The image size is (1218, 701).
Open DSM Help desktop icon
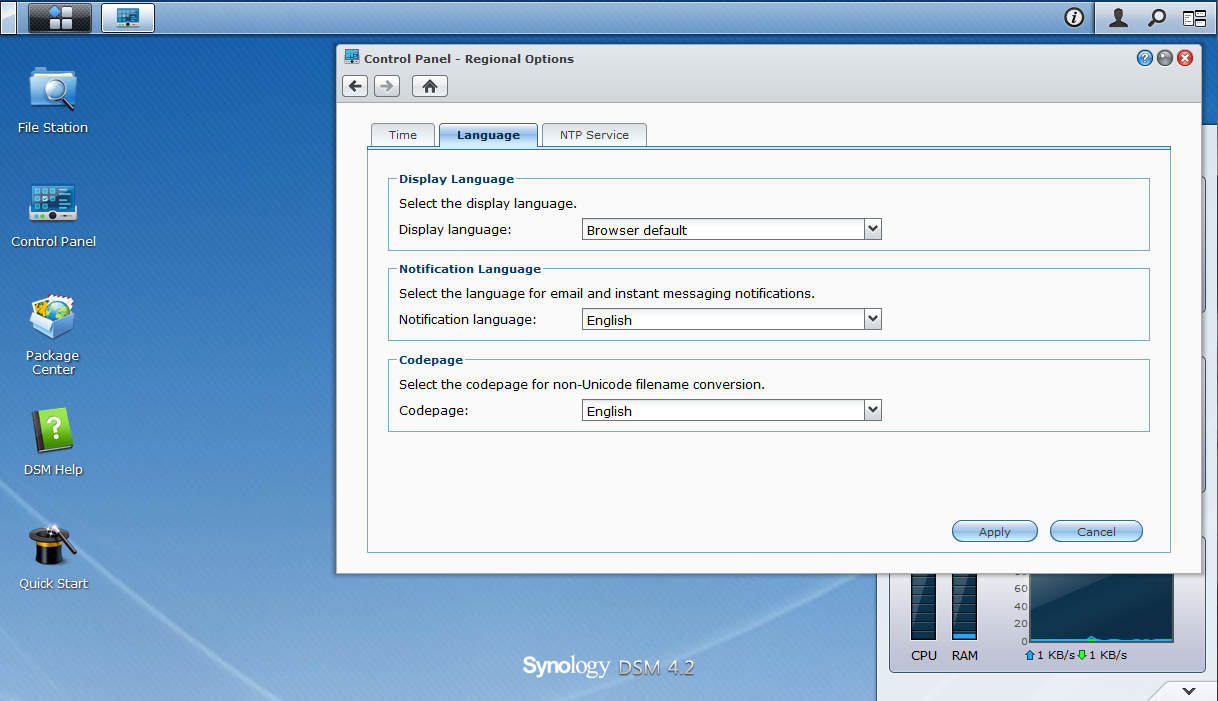click(53, 442)
